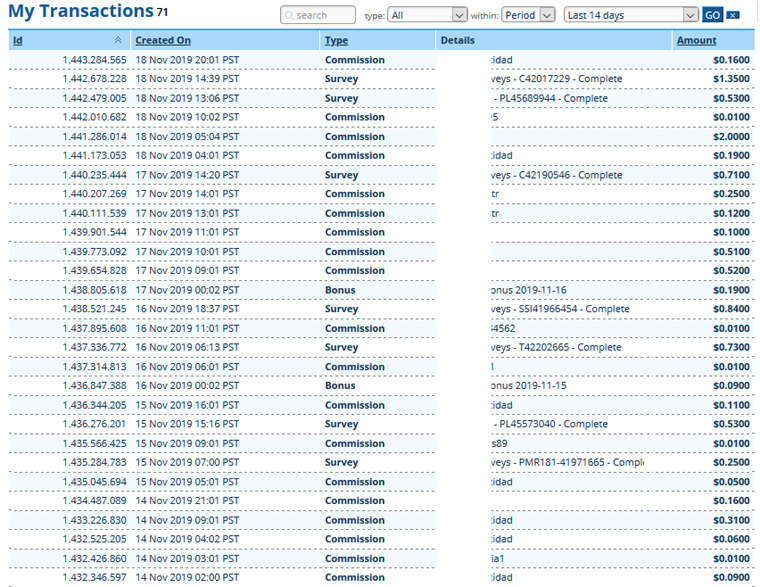This screenshot has width=760, height=587.
Task: Open the within Period dropdown
Action: 532,16
